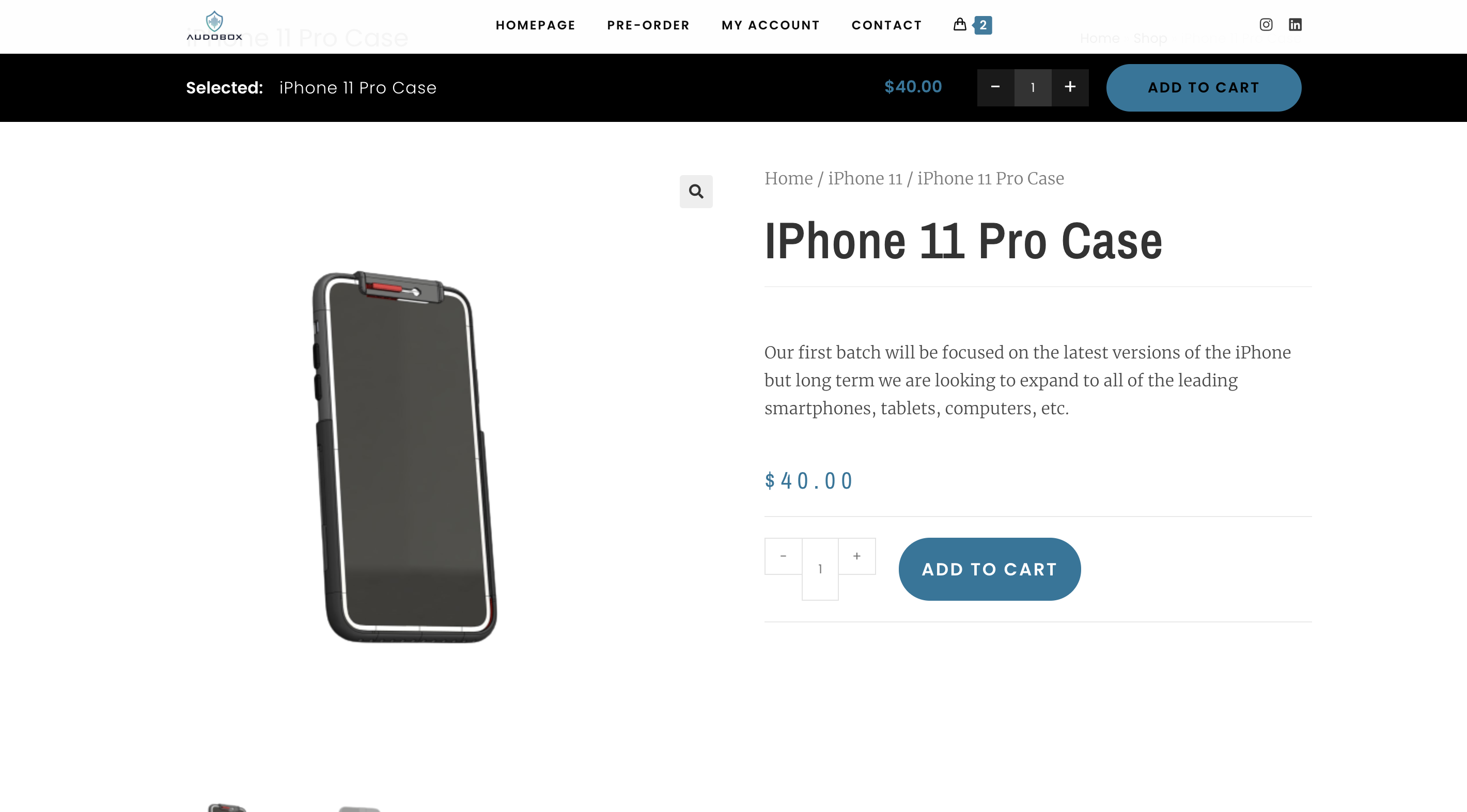
Task: Increase quantity below the product price
Action: pos(856,556)
